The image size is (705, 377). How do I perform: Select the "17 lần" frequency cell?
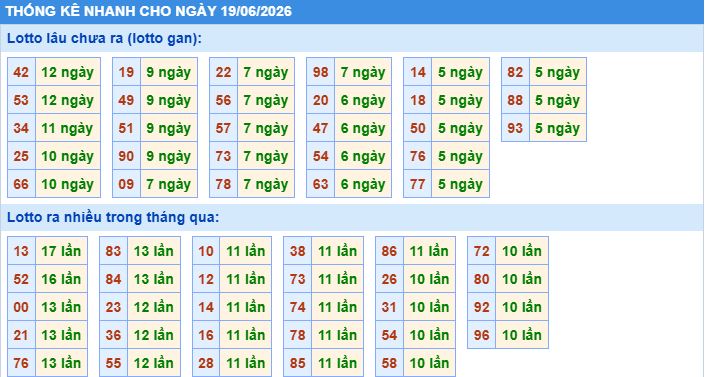61,251
